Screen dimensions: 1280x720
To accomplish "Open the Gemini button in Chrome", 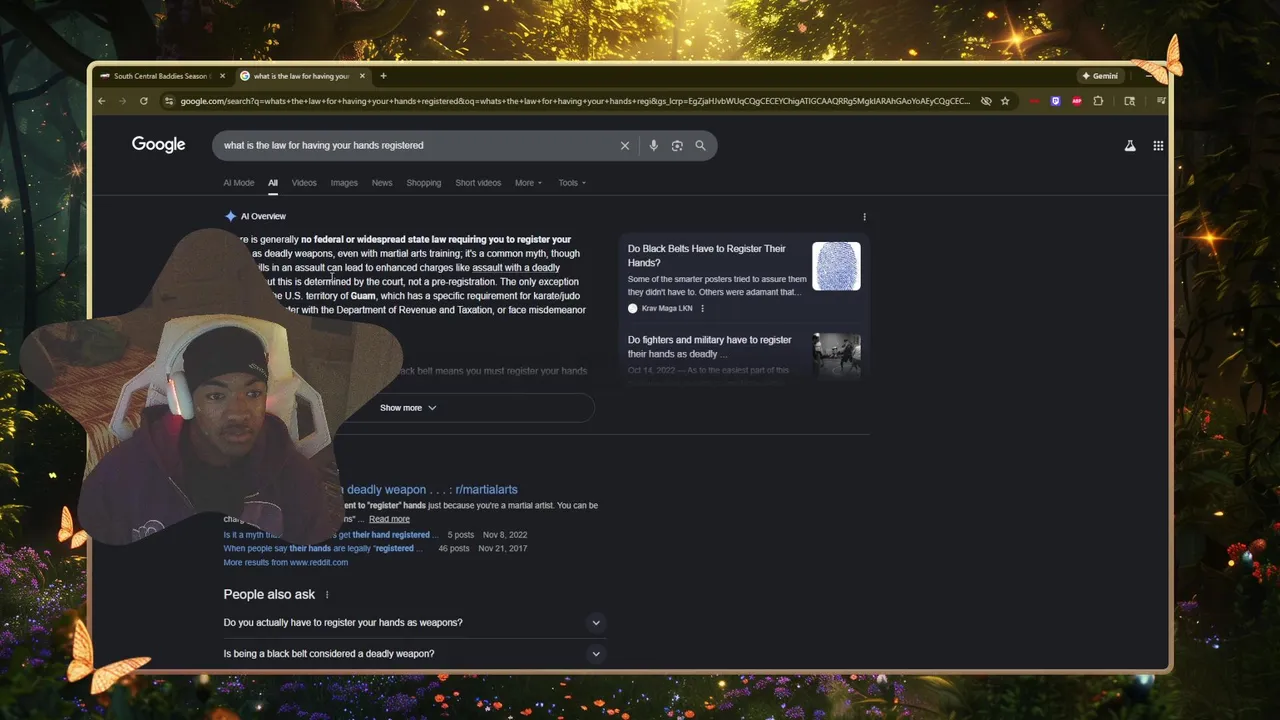I will click(1100, 76).
